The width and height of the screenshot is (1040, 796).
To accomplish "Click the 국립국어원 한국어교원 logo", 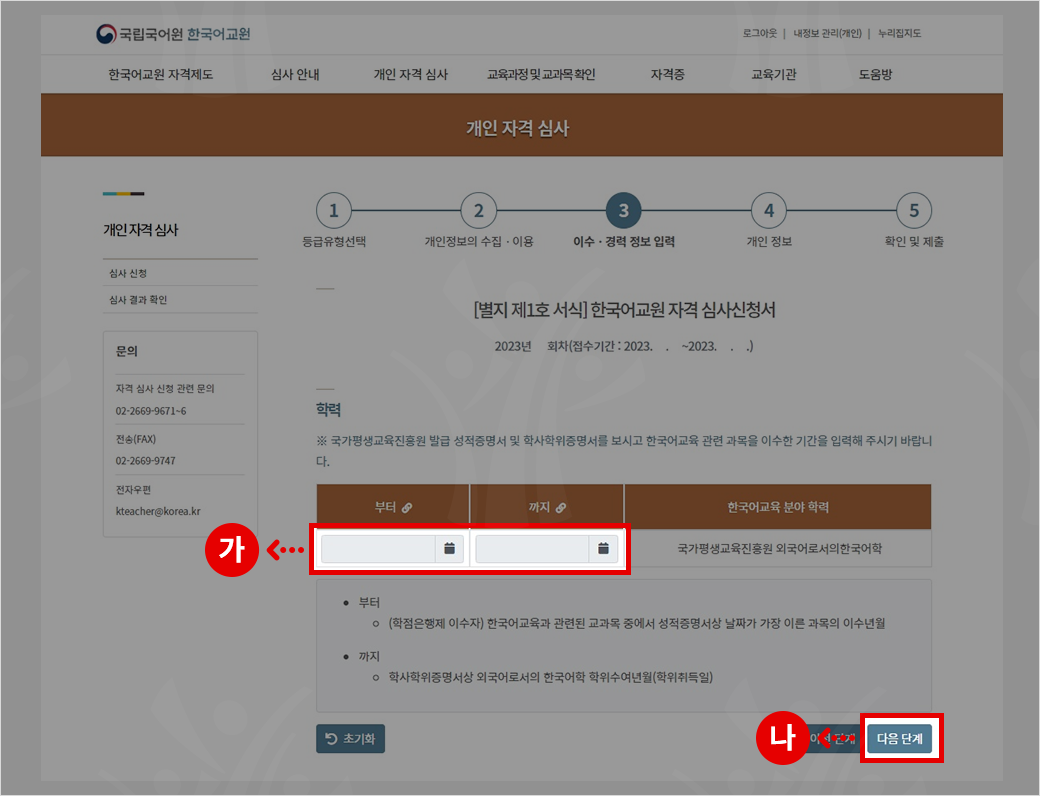I will (173, 34).
